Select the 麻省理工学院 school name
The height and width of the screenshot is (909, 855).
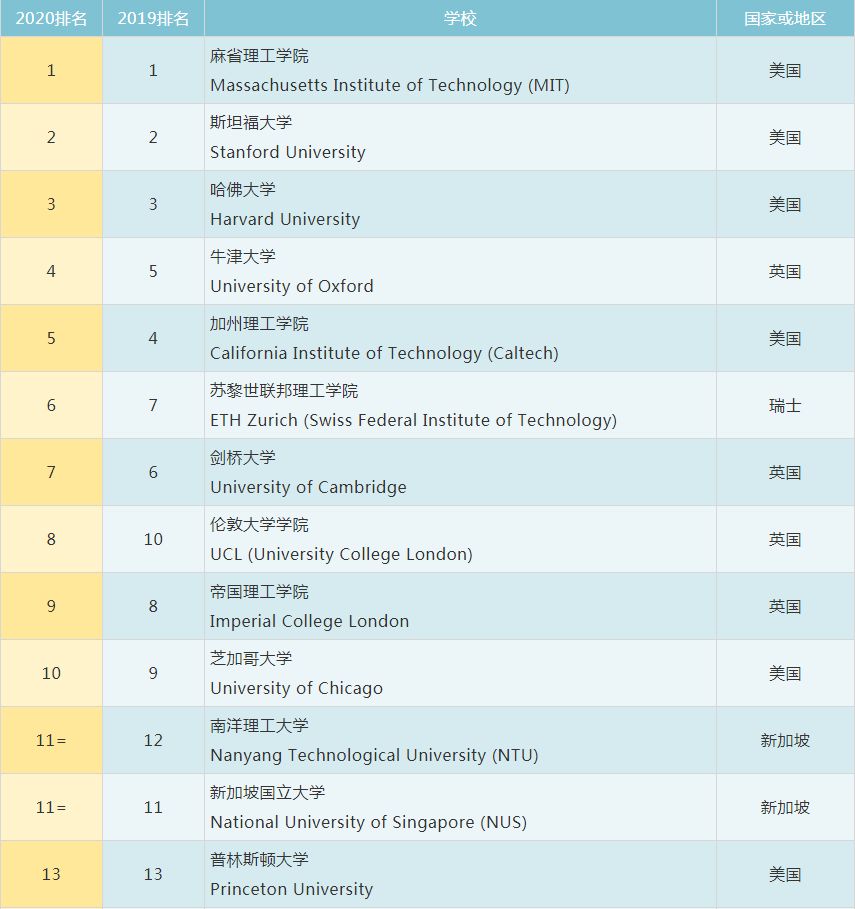pyautogui.click(x=259, y=56)
